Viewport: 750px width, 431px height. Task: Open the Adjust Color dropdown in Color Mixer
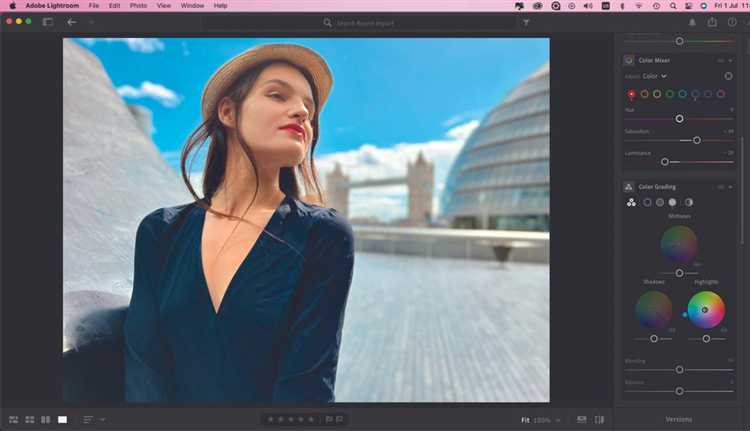tap(655, 76)
